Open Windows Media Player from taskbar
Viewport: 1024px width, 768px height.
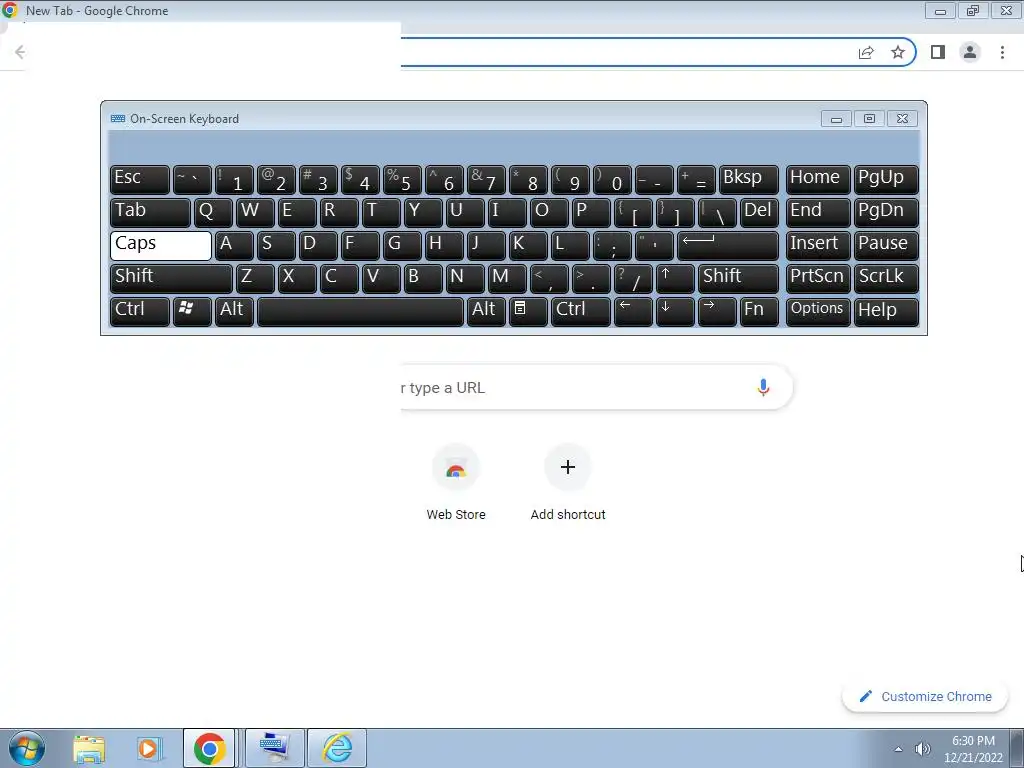[148, 748]
